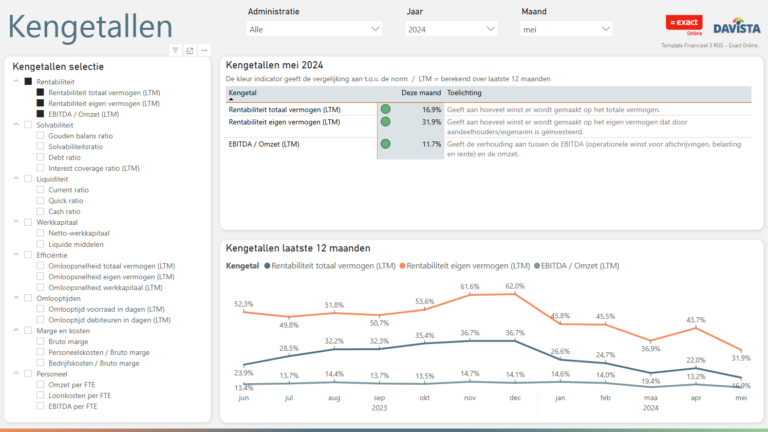
Task: Collapse the Efficiëntie group
Action: coord(16,254)
